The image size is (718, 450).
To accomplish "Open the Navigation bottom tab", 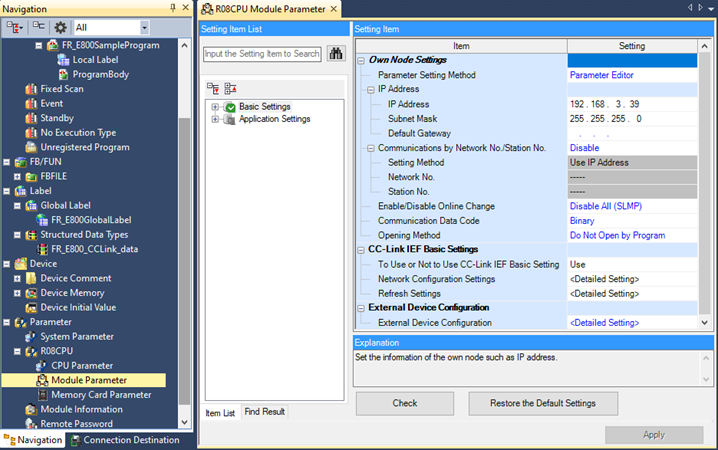I will point(33,440).
